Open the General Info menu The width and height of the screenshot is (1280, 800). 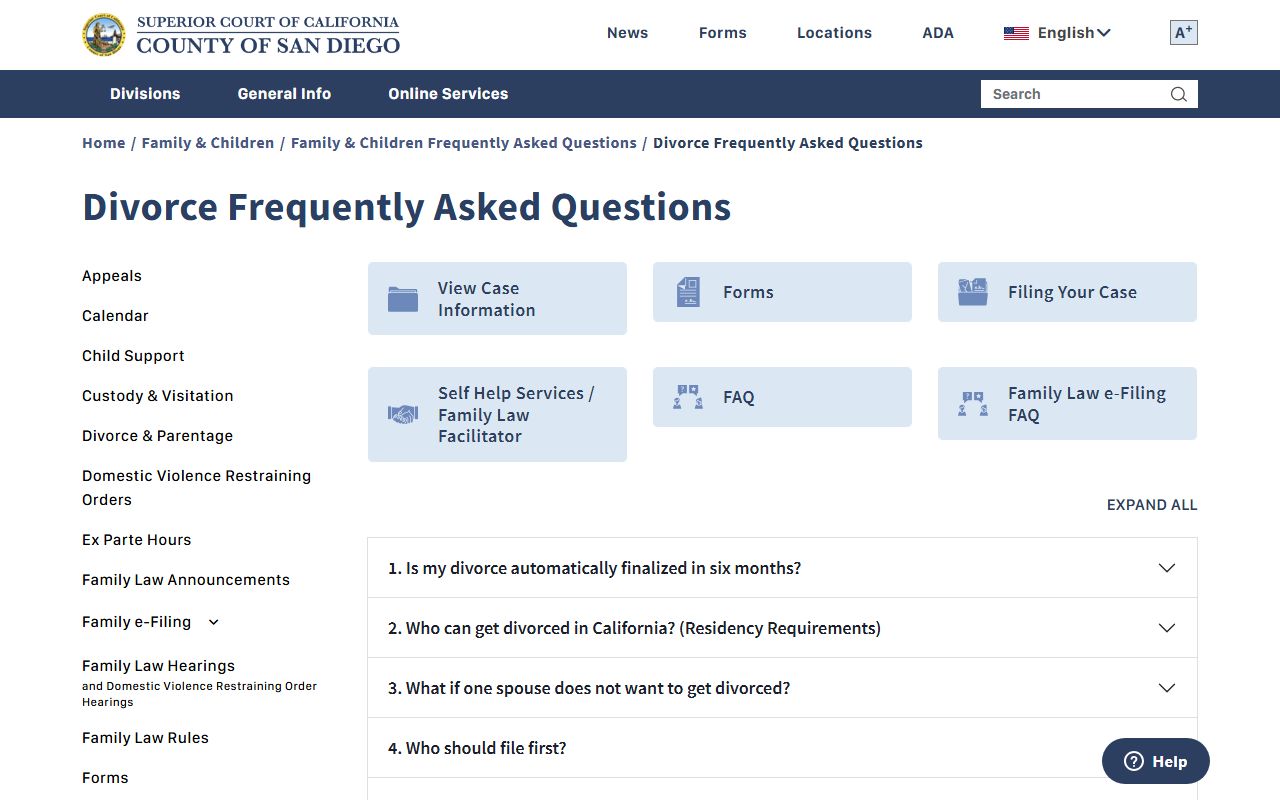tap(284, 94)
